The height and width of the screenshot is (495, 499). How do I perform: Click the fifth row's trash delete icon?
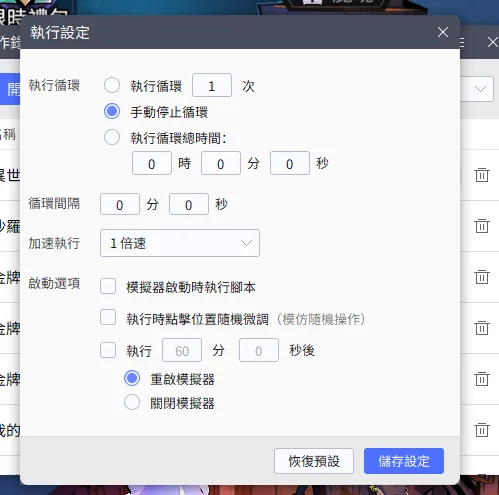coord(482,379)
